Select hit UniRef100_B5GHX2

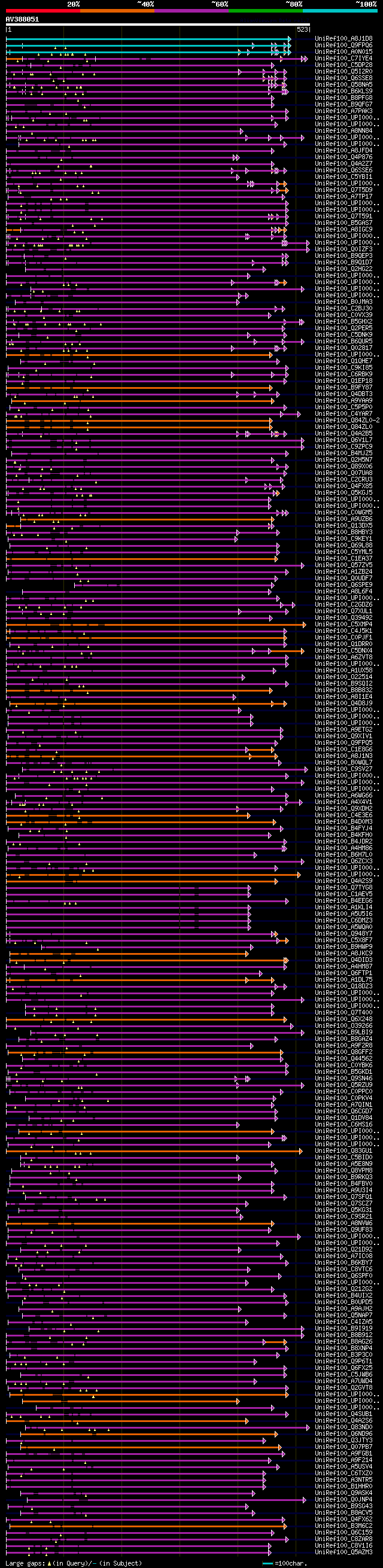click(344, 321)
